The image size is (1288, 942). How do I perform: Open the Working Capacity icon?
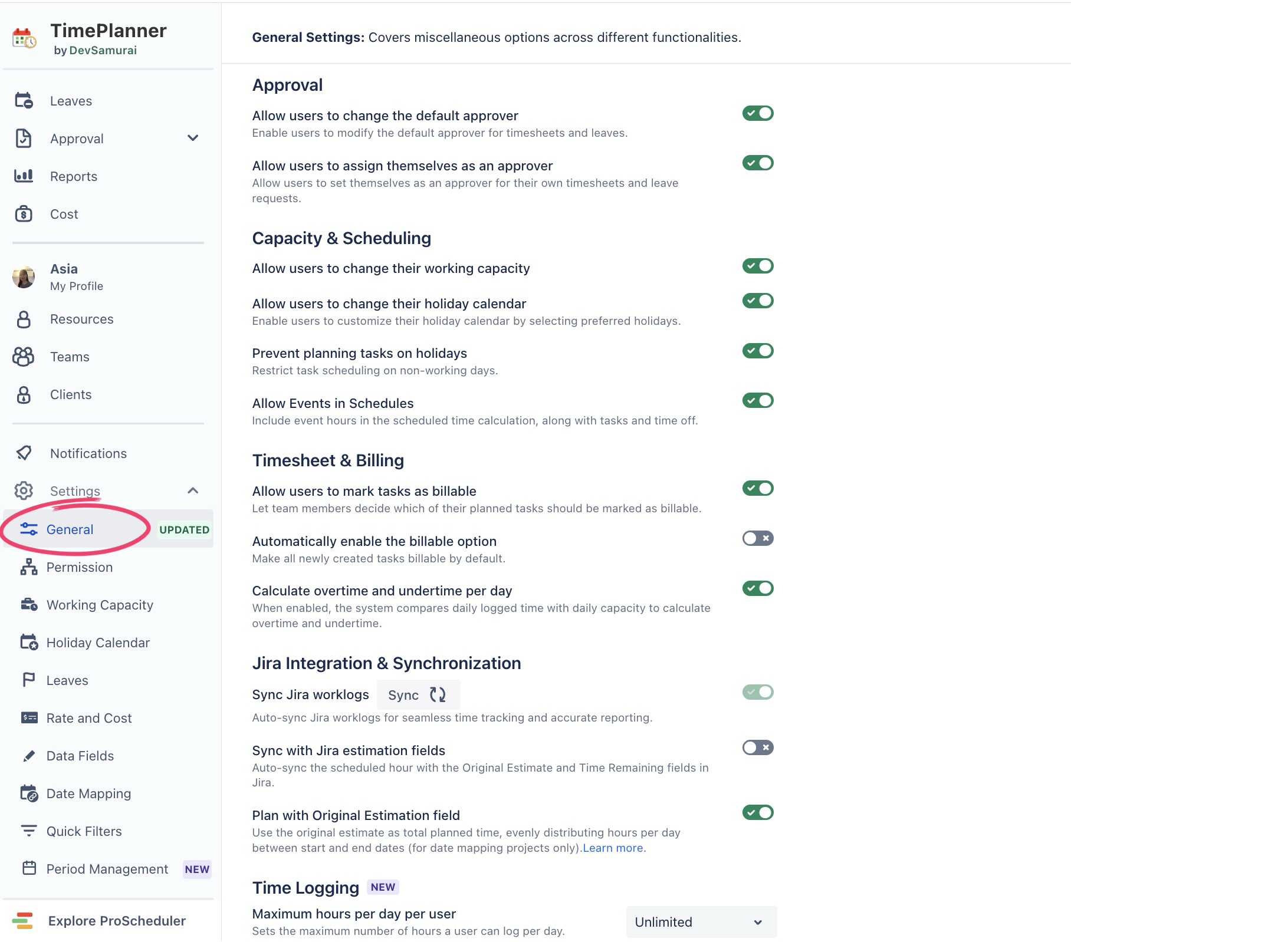coord(29,604)
